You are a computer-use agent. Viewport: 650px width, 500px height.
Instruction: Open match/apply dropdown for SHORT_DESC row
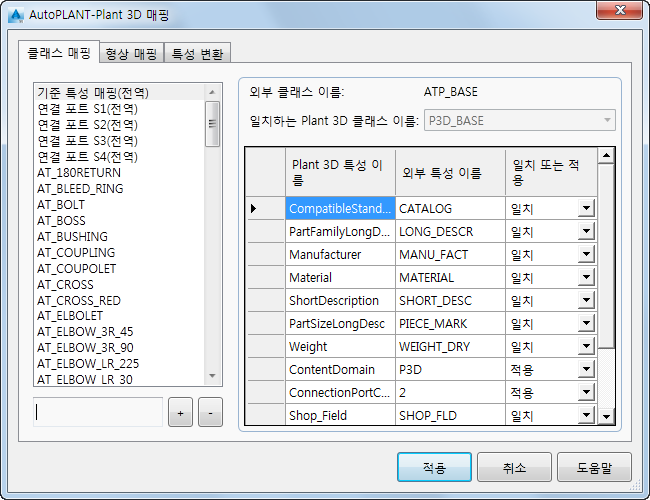tap(586, 300)
